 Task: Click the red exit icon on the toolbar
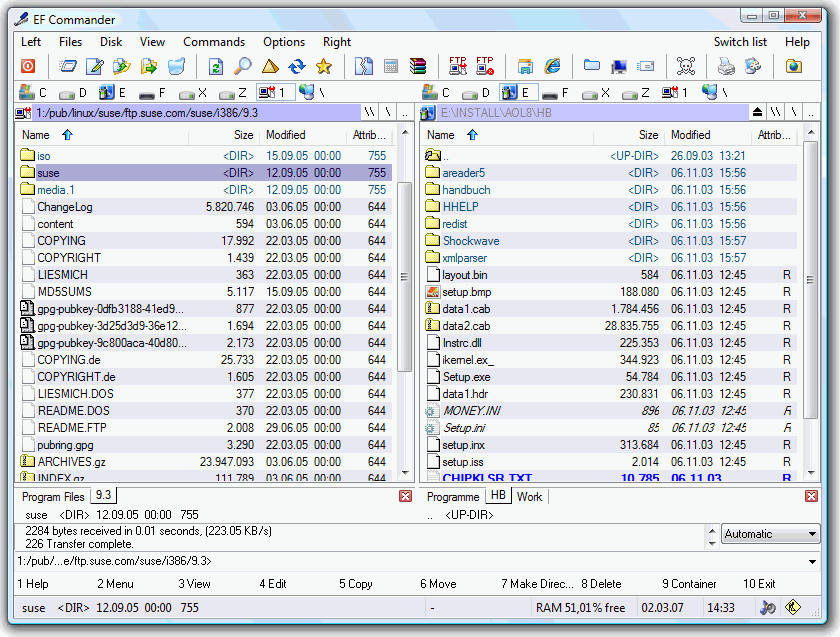[x=27, y=66]
